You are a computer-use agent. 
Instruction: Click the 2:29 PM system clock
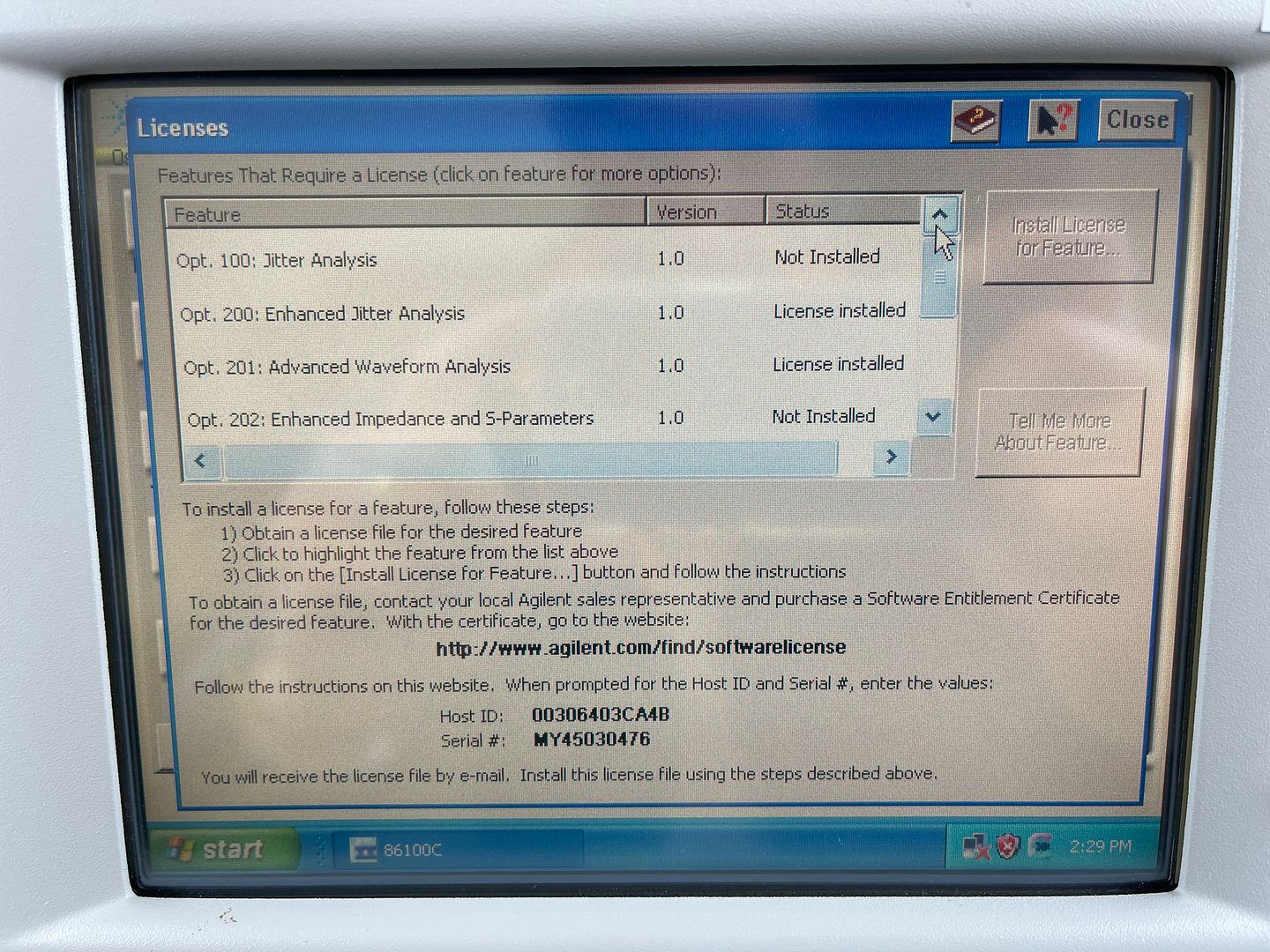1100,847
